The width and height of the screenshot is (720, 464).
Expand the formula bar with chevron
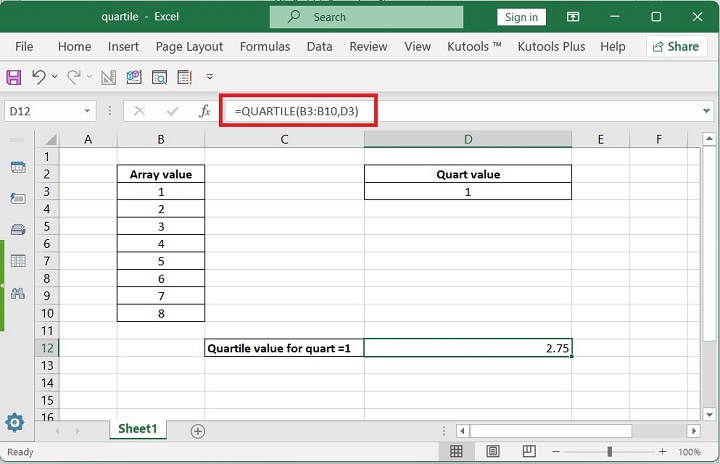(707, 111)
